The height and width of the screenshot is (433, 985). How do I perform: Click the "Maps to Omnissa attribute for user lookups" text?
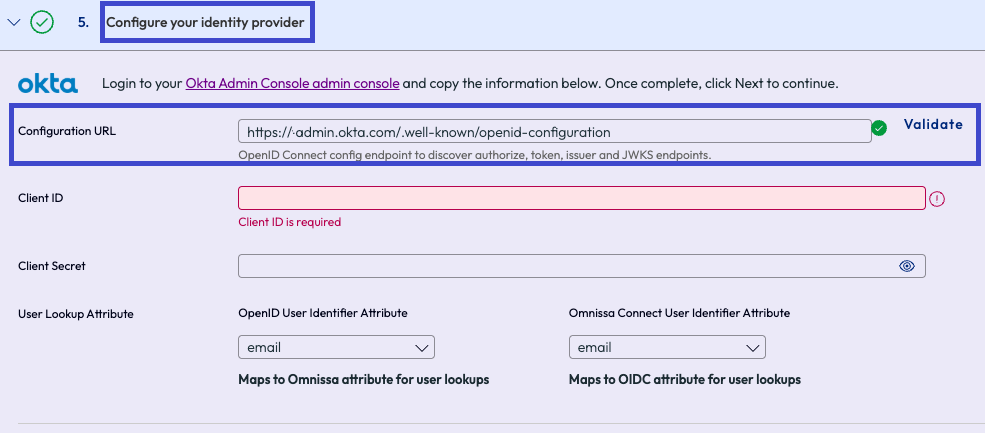364,380
